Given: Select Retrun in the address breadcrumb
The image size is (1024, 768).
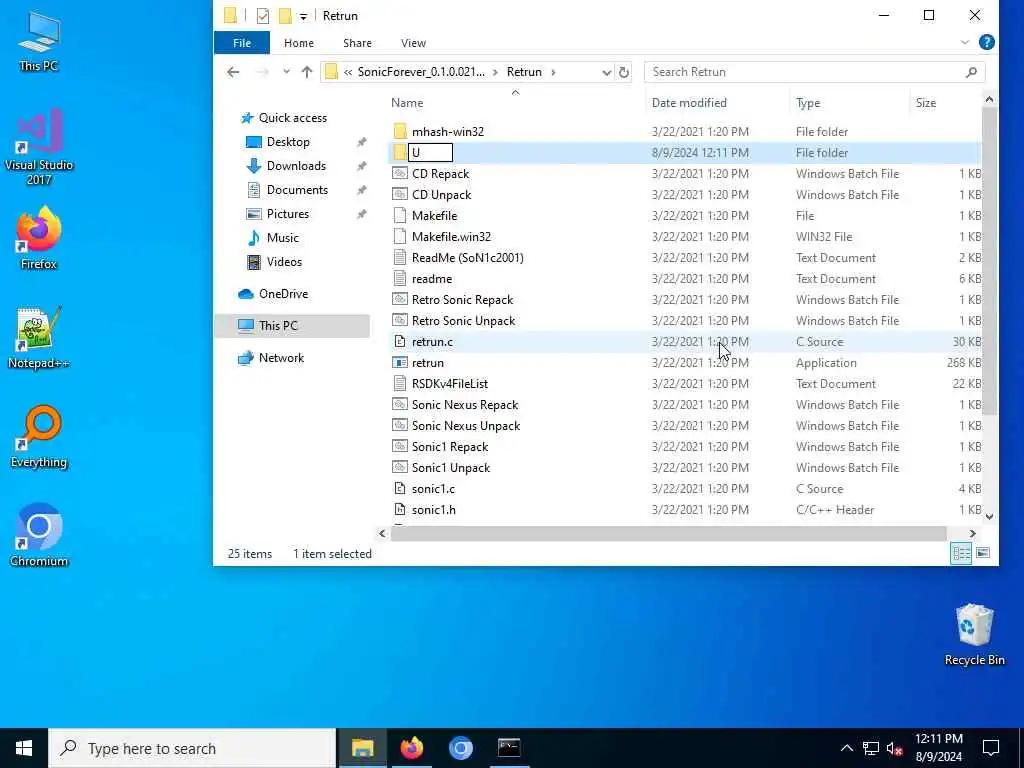Looking at the screenshot, I should coord(524,72).
